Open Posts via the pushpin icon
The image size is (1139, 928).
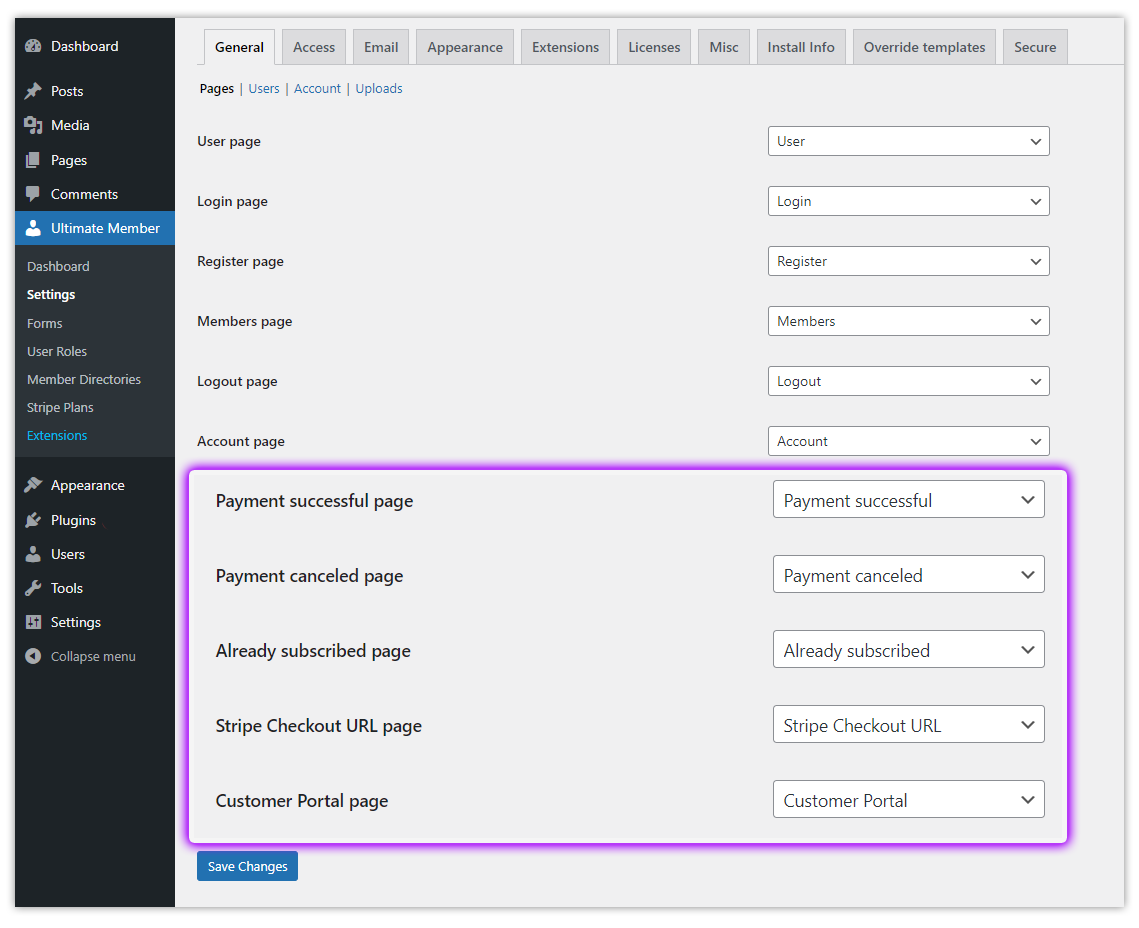tap(32, 91)
